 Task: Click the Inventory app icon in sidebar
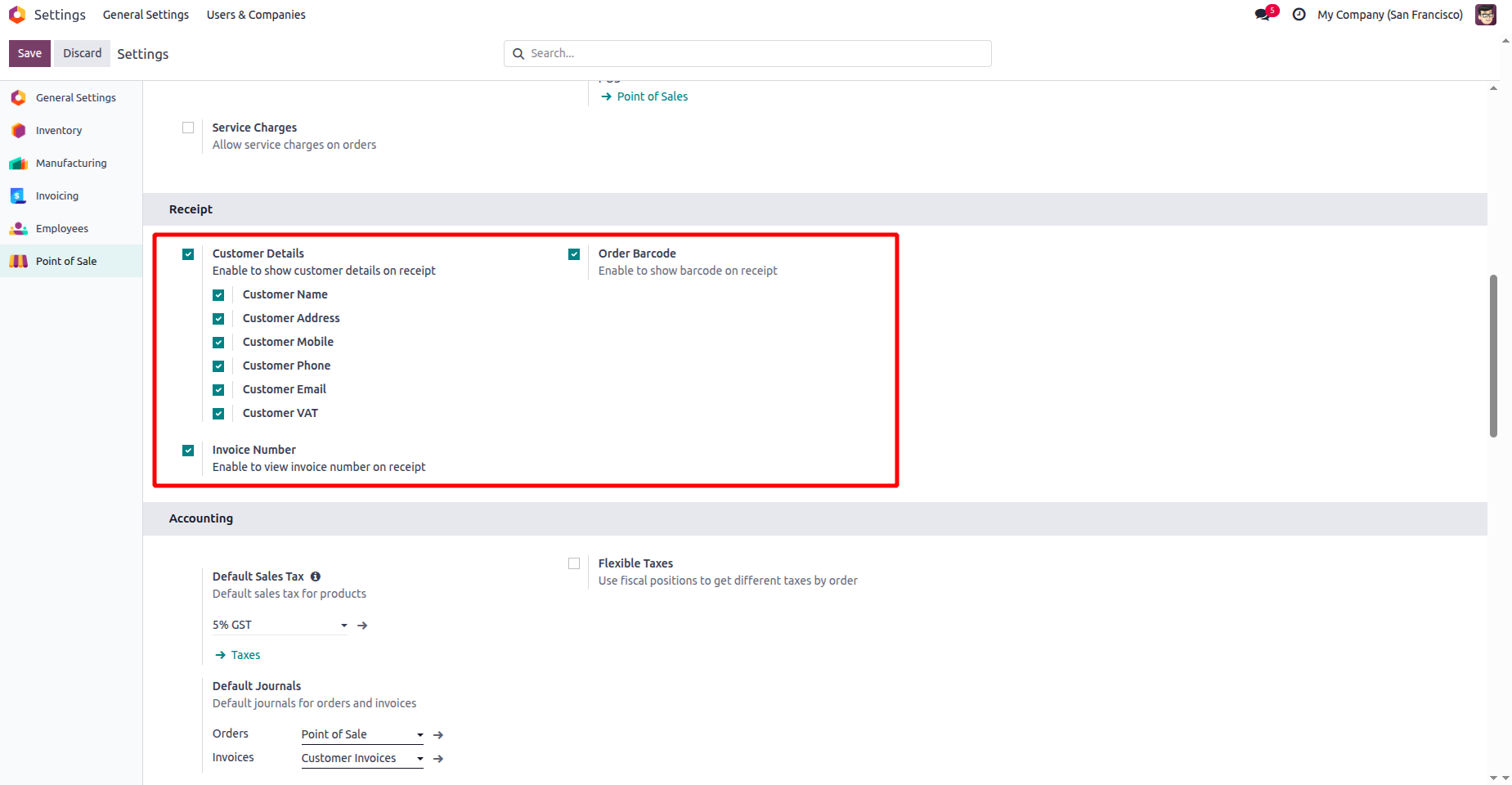[18, 131]
